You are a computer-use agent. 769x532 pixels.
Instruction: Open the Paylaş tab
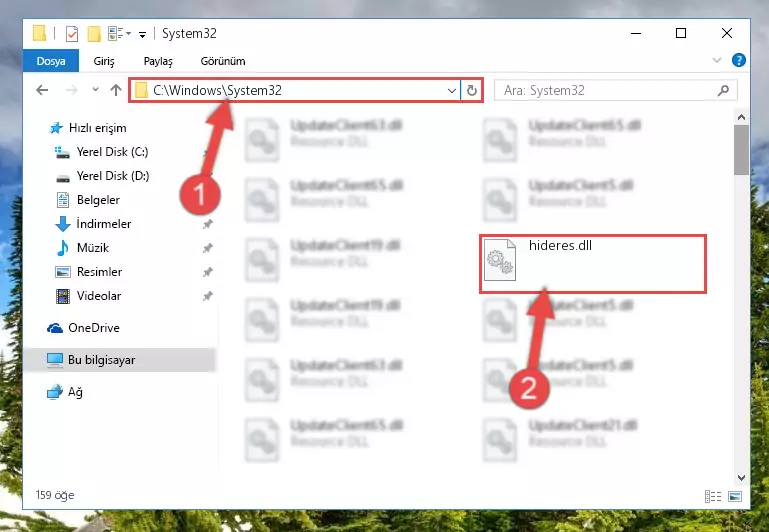coord(158,61)
